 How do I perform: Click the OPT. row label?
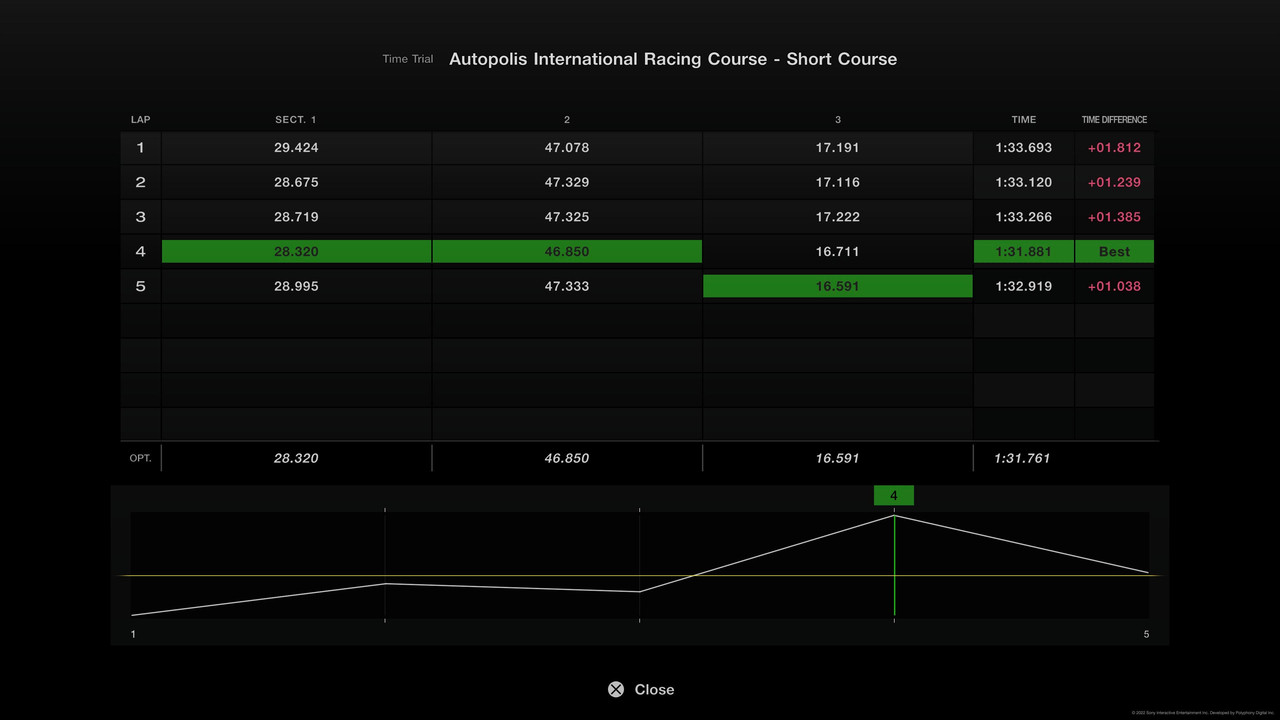pos(141,458)
